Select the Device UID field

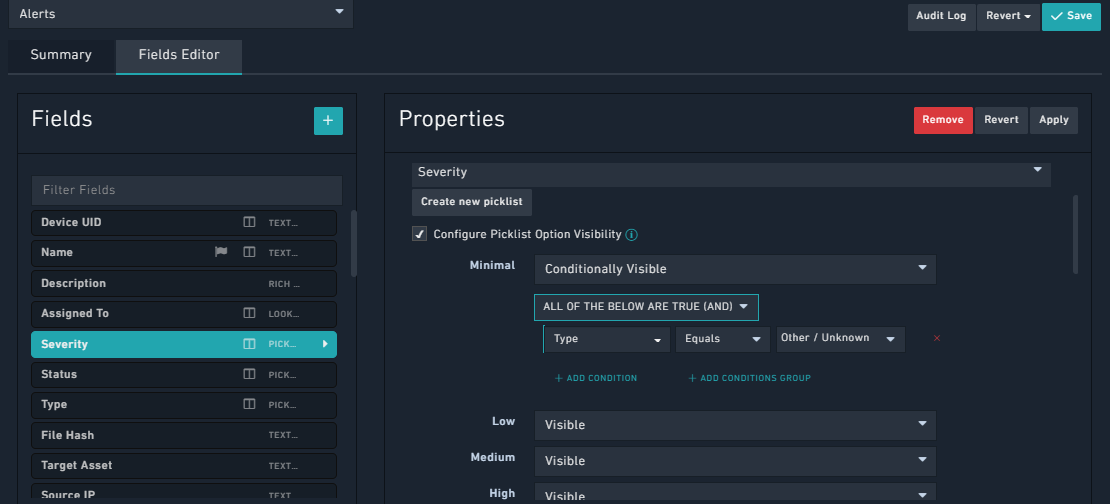184,222
